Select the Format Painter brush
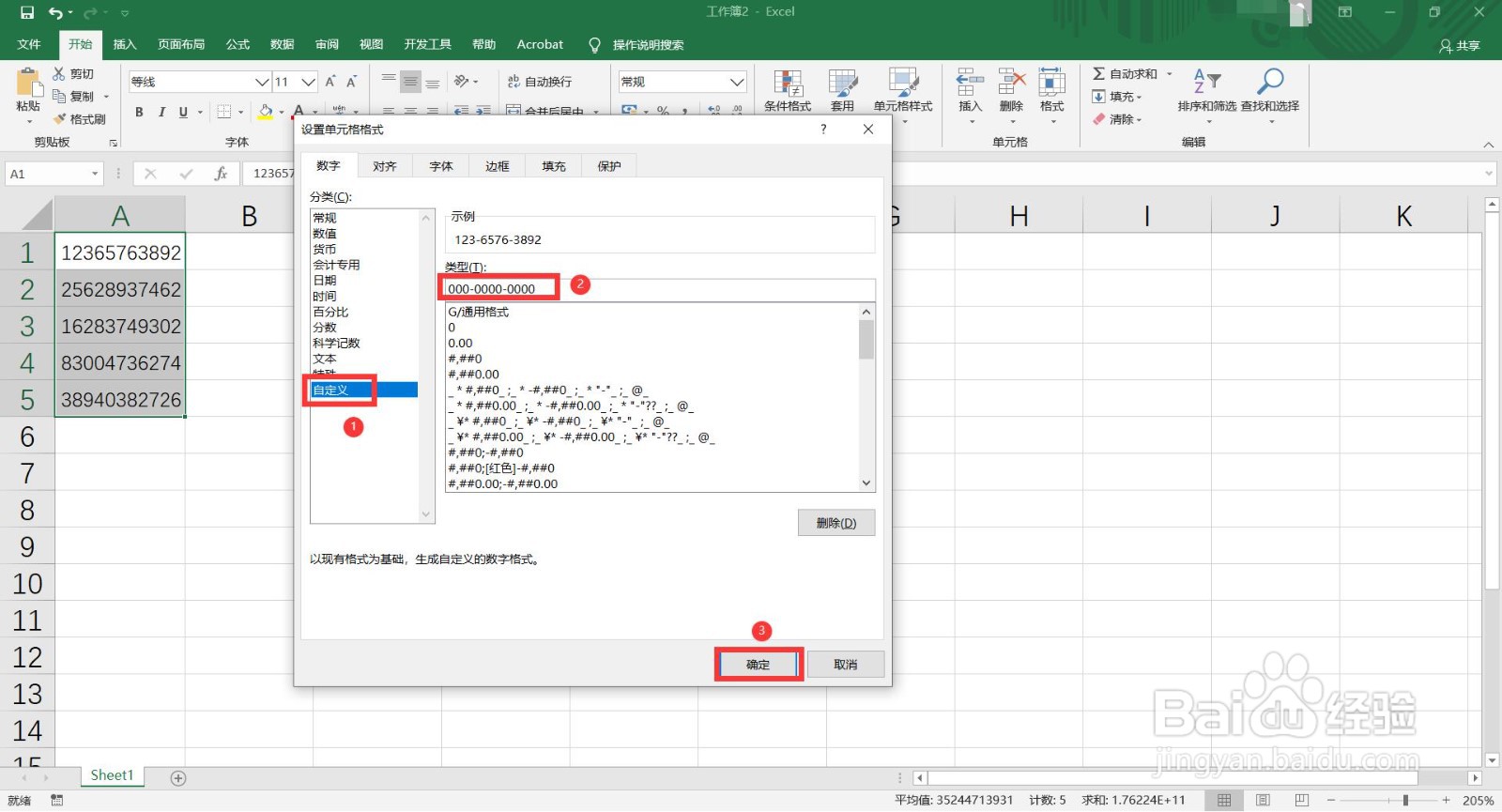The image size is (1502, 812). (79, 119)
